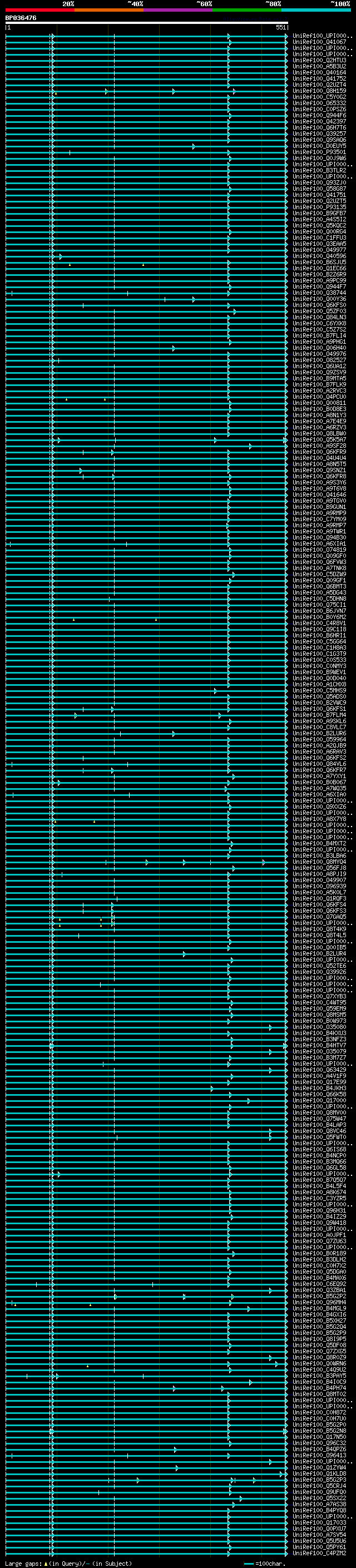Select hit UniRef100_Q96MH4

coord(319,1302)
